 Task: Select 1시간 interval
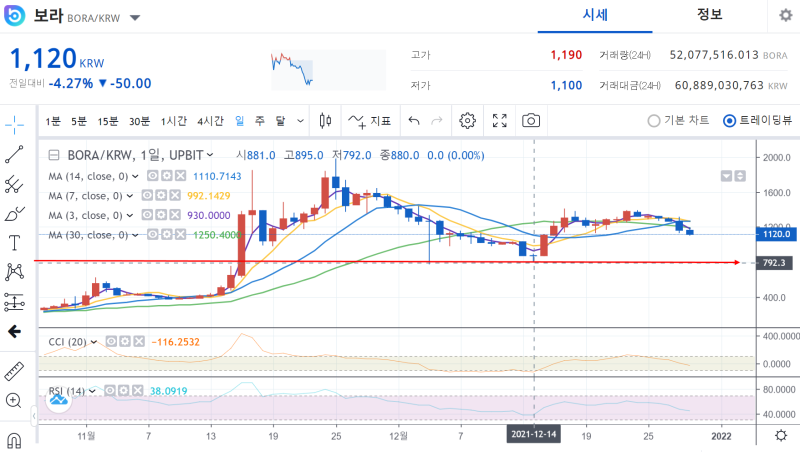(173, 121)
